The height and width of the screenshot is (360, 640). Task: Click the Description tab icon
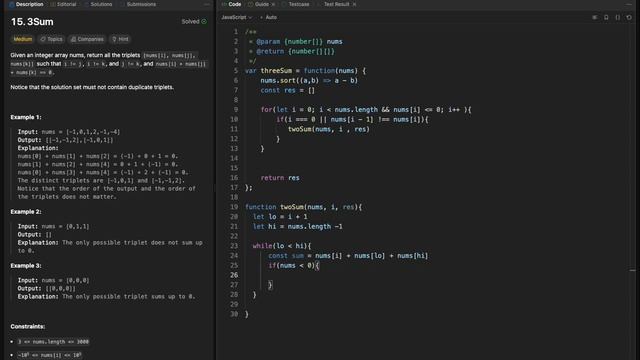pyautogui.click(x=11, y=4)
